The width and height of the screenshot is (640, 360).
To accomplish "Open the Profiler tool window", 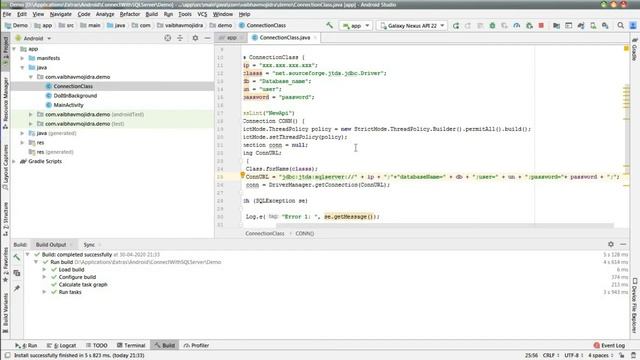I will point(197,345).
